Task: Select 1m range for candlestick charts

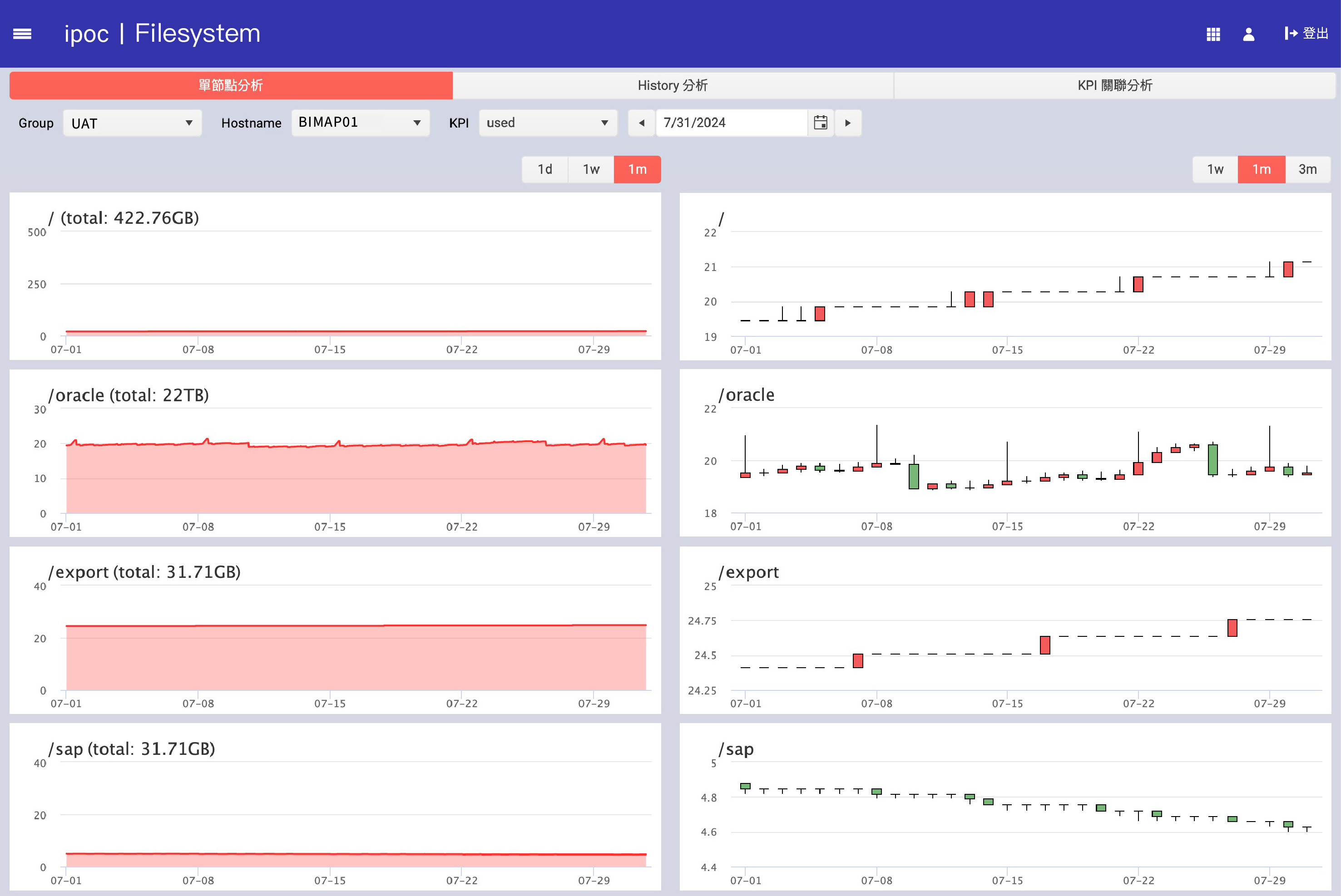Action: point(1262,169)
